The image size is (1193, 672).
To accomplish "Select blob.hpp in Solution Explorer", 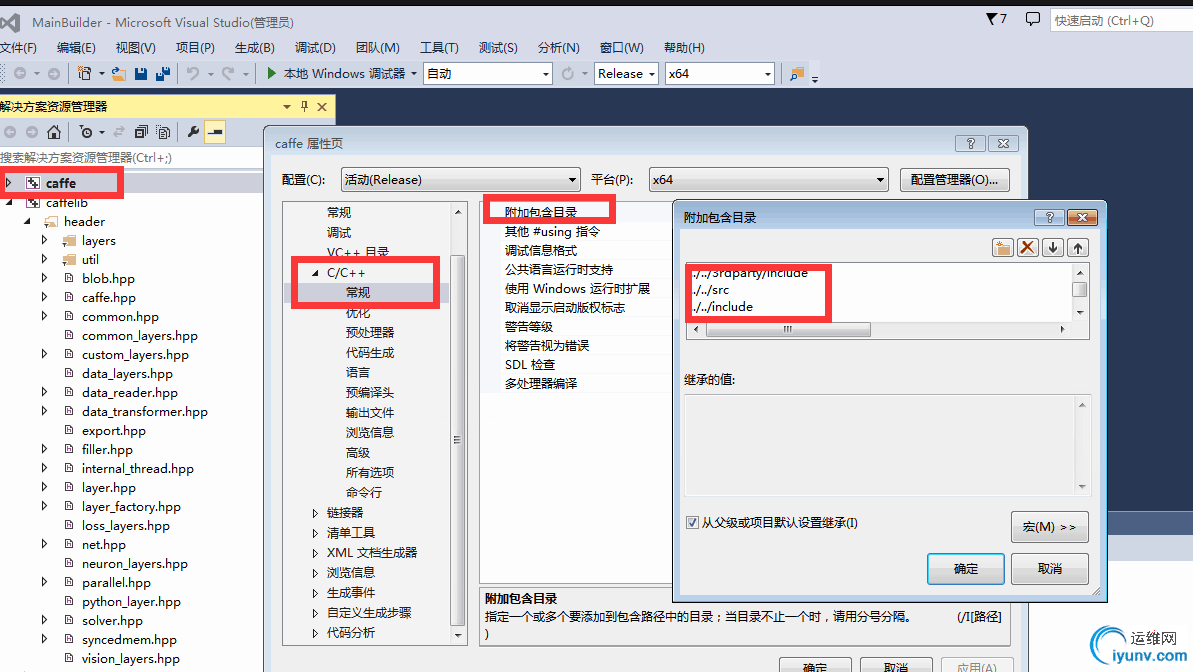I will [108, 279].
